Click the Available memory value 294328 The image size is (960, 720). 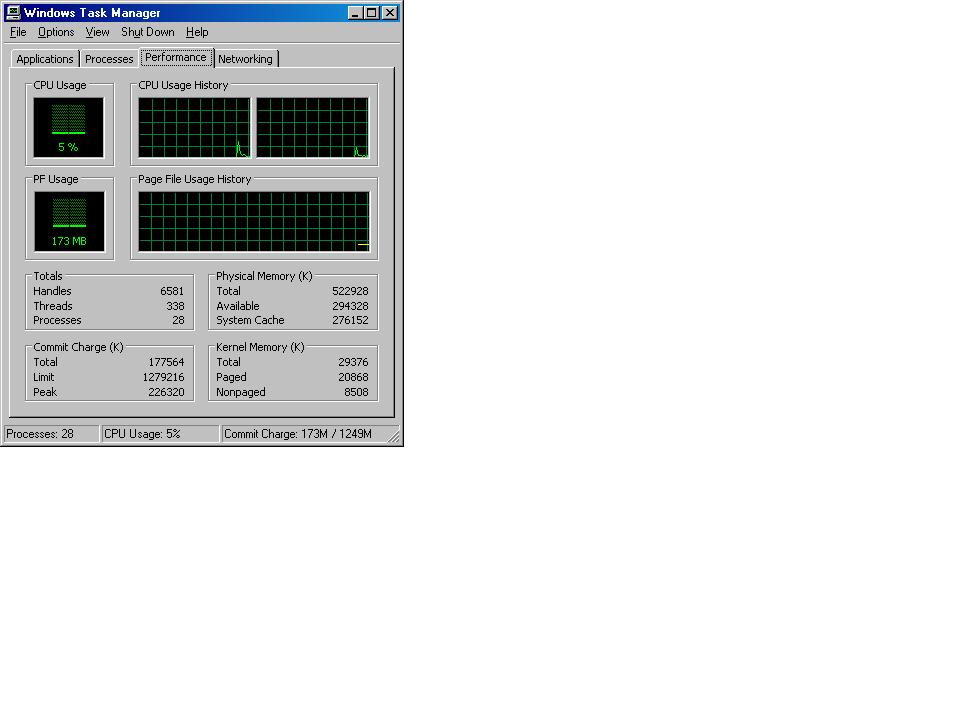(350, 306)
